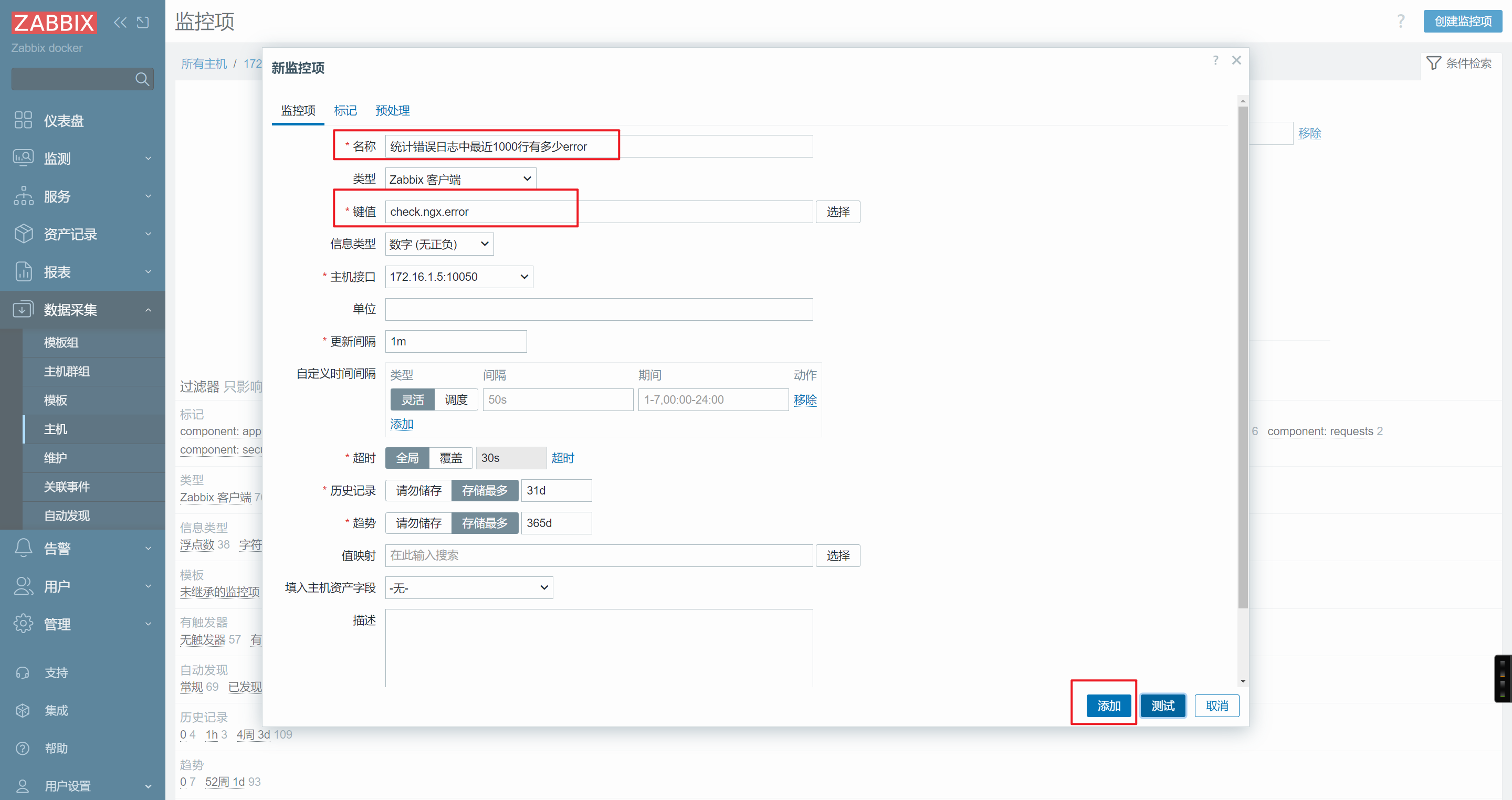Click the dialog help question mark
Image resolution: width=1512 pixels, height=800 pixels.
1215,60
